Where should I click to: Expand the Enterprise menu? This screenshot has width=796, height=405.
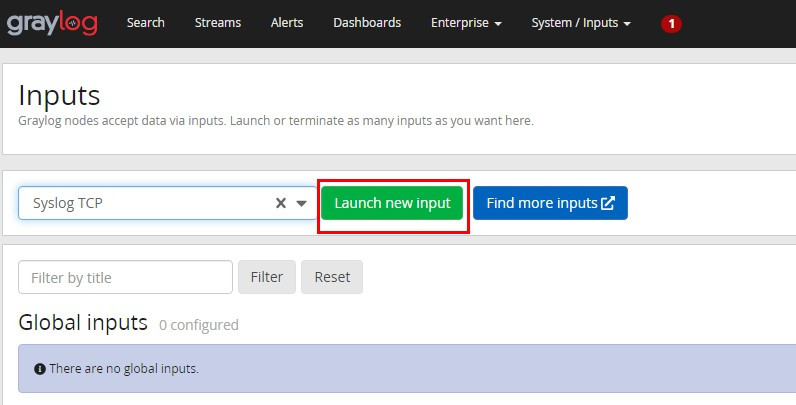click(466, 23)
